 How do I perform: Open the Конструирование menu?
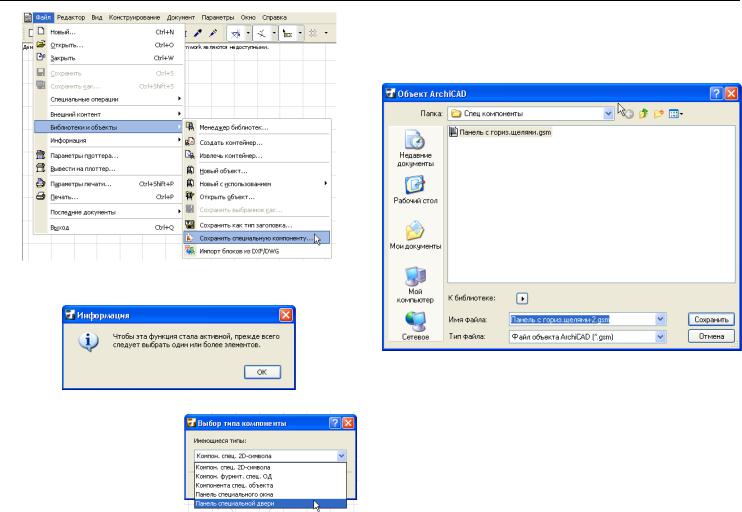coord(134,18)
